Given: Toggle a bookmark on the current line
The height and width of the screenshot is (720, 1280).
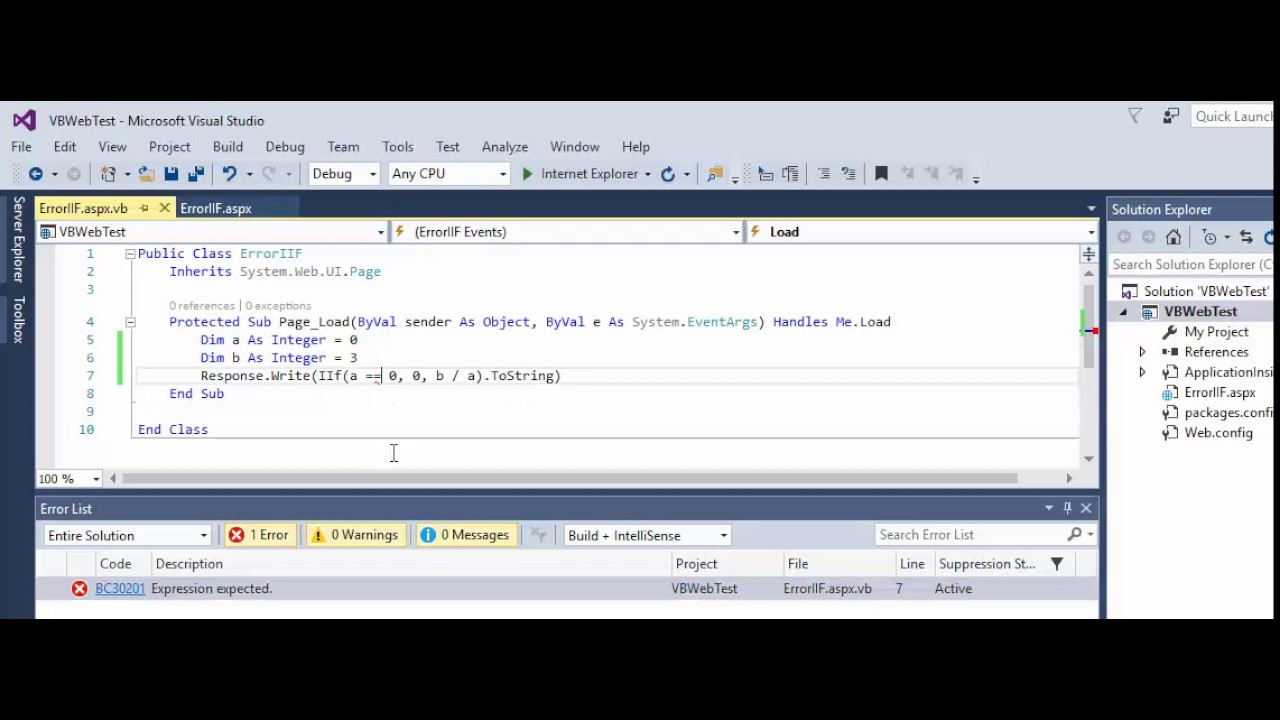Looking at the screenshot, I should 881,174.
